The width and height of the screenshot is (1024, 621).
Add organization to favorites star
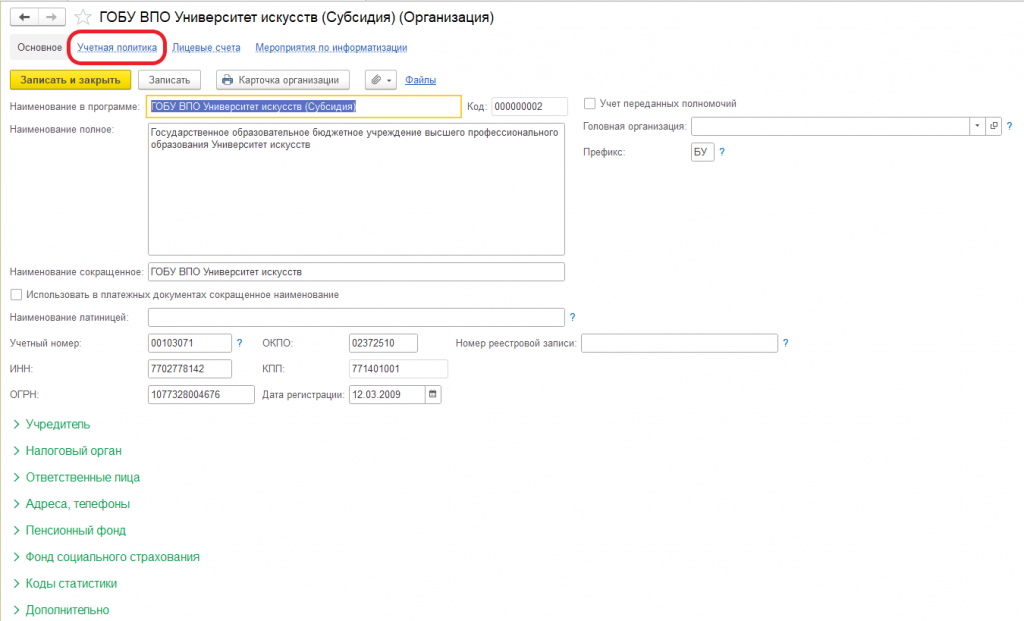pyautogui.click(x=83, y=17)
